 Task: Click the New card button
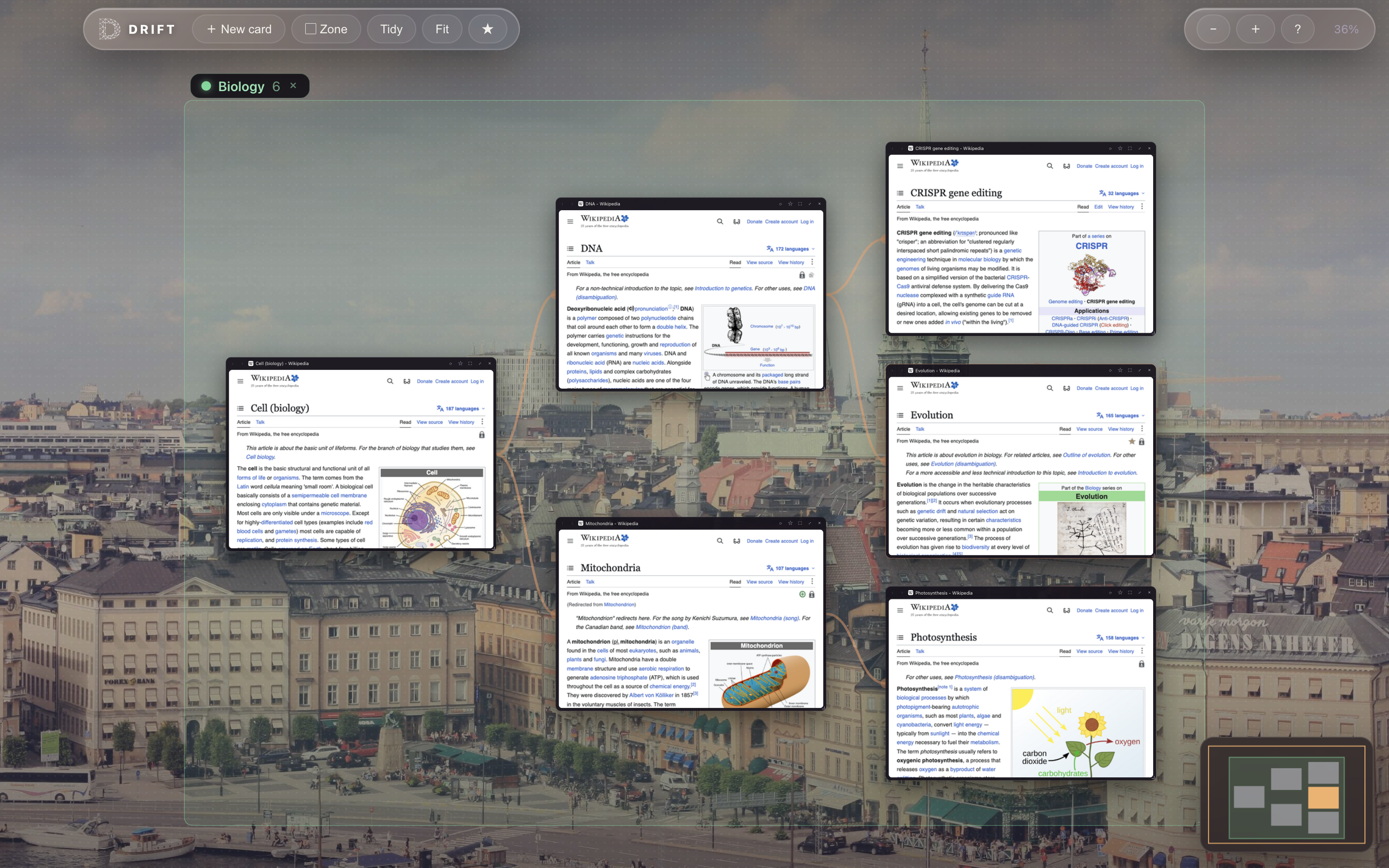pyautogui.click(x=239, y=29)
